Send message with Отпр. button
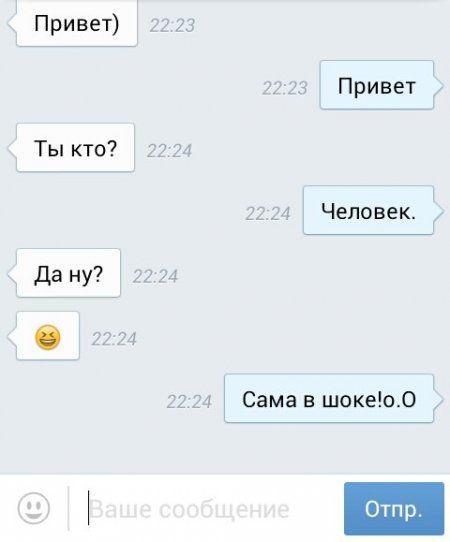The height and width of the screenshot is (542, 450). 394,508
